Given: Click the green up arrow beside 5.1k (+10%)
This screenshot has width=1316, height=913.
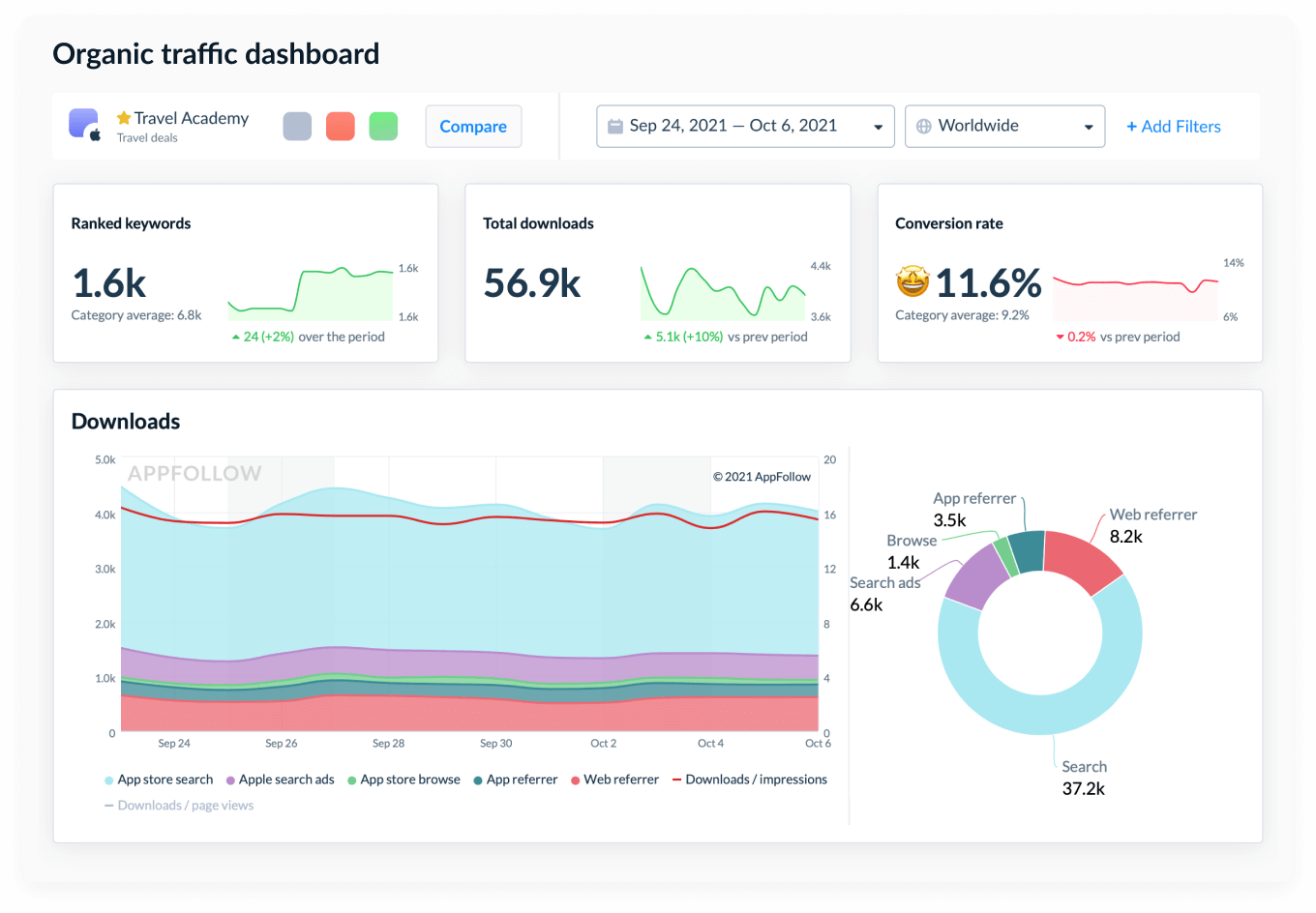Looking at the screenshot, I should click(648, 338).
